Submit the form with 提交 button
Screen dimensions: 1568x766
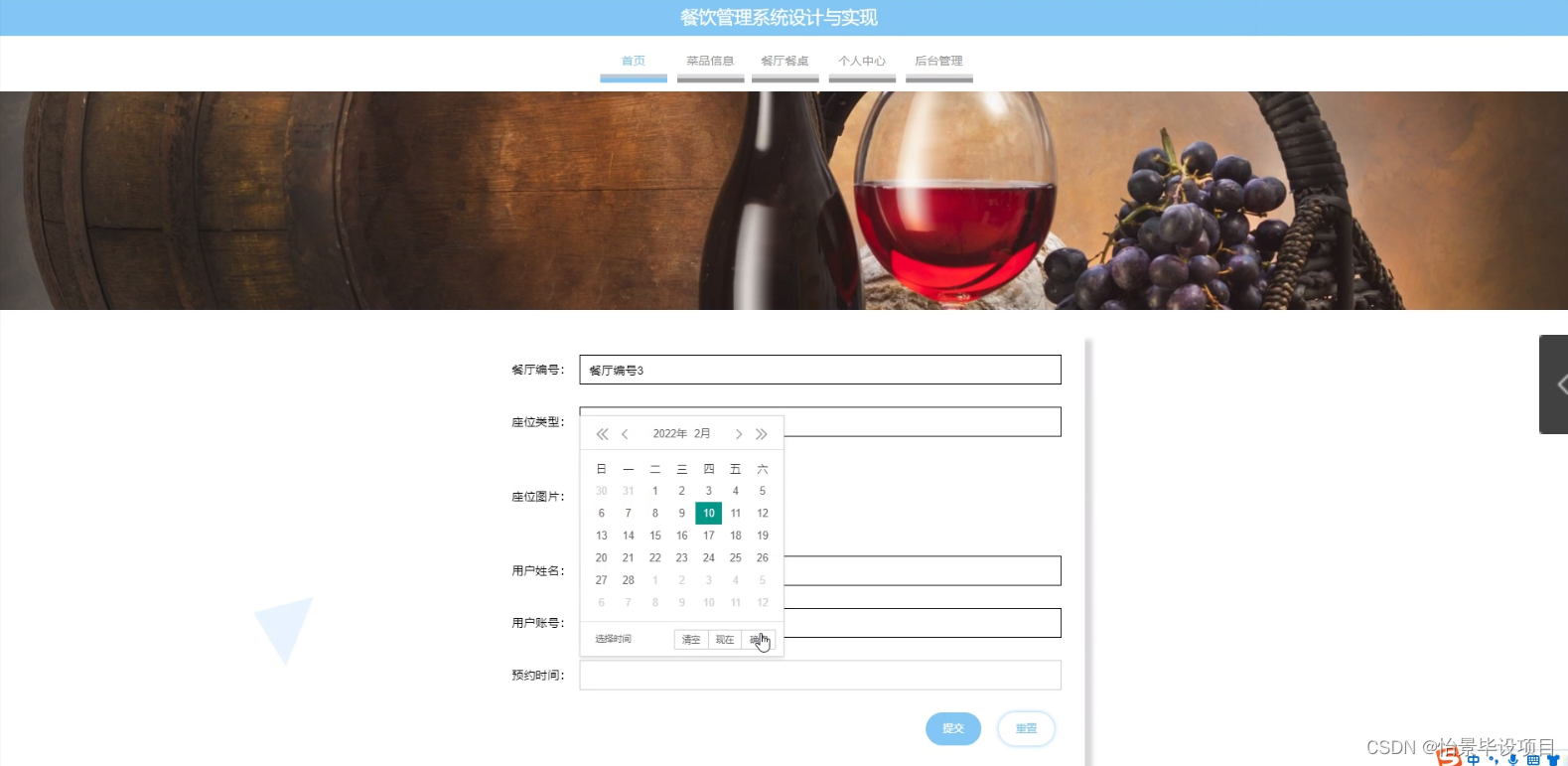(953, 729)
